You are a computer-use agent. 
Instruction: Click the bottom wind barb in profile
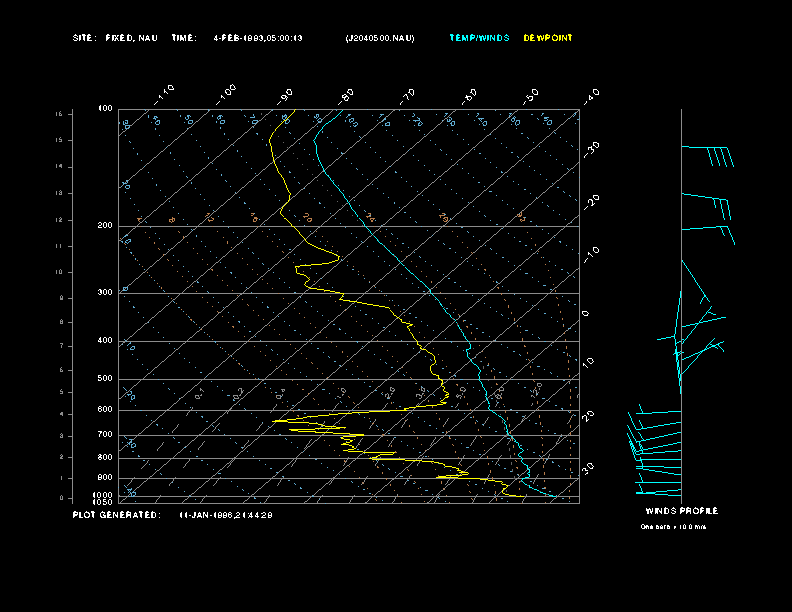click(x=659, y=491)
